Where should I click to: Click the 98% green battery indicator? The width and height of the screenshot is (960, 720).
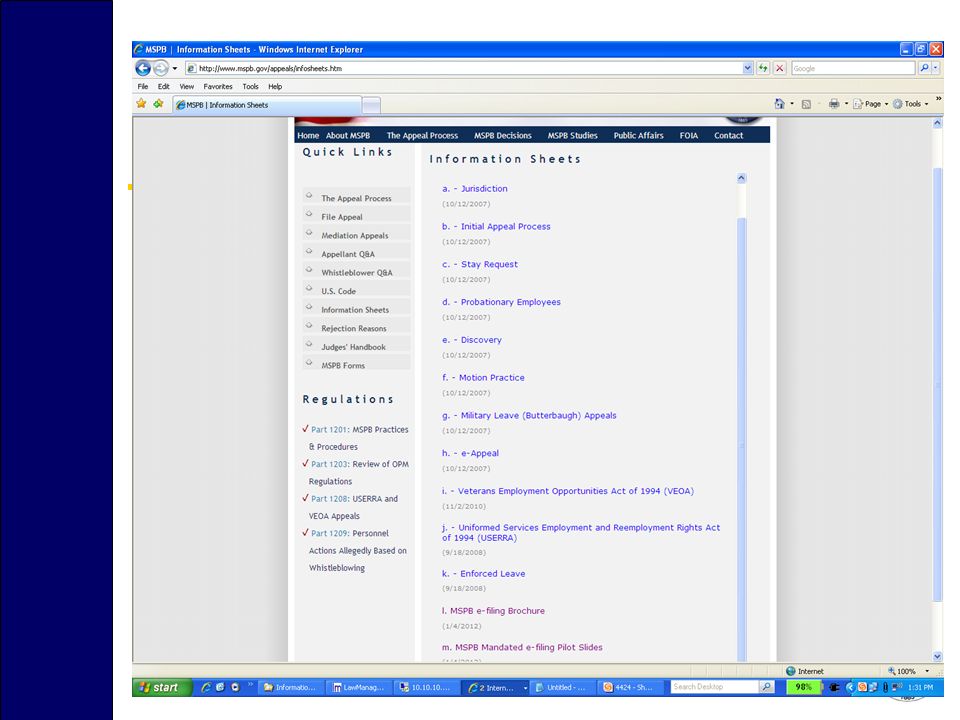(804, 688)
